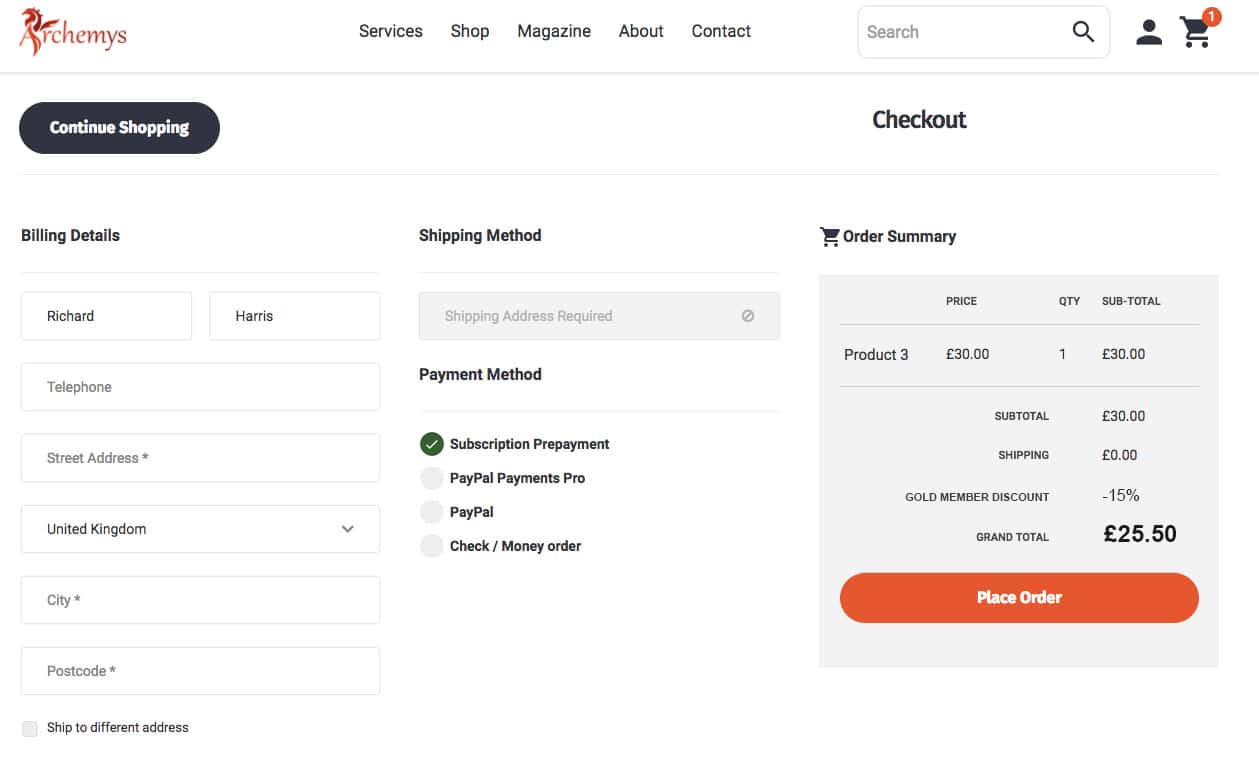Open the Shipping Address Required selector
Screen dimensions: 1259x776
click(598, 316)
